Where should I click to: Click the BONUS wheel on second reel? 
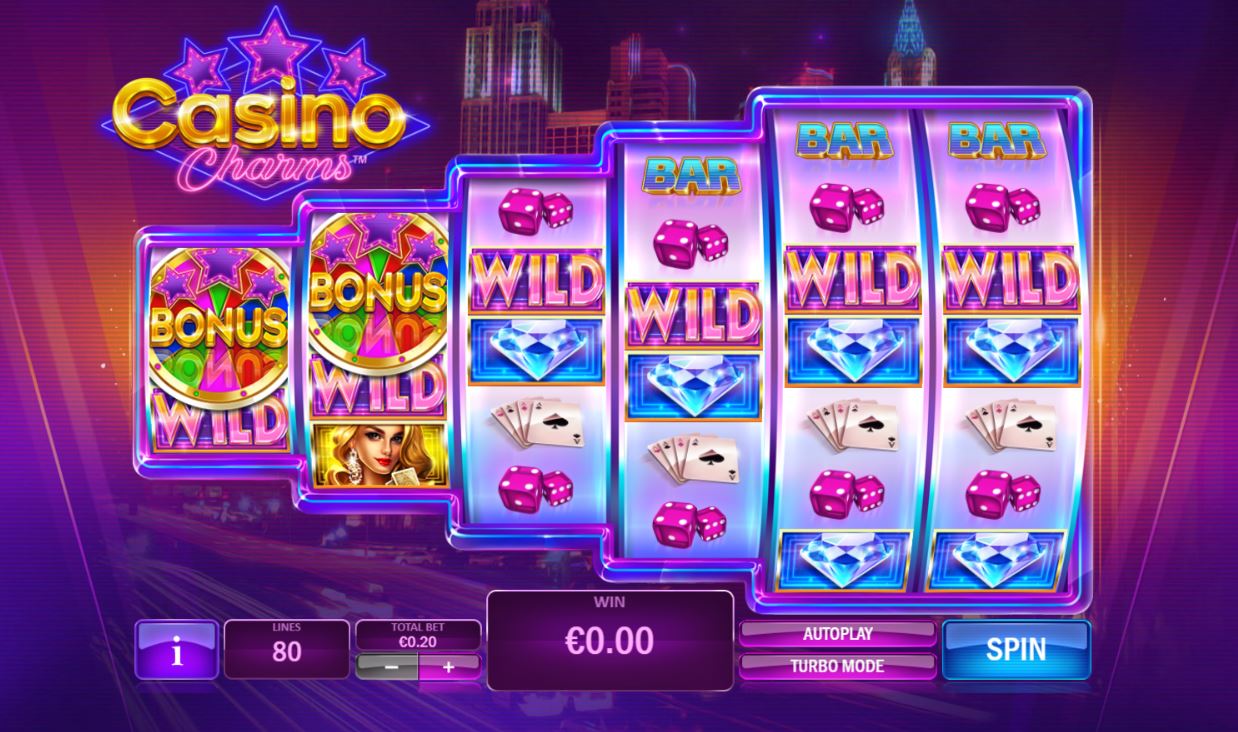378,290
